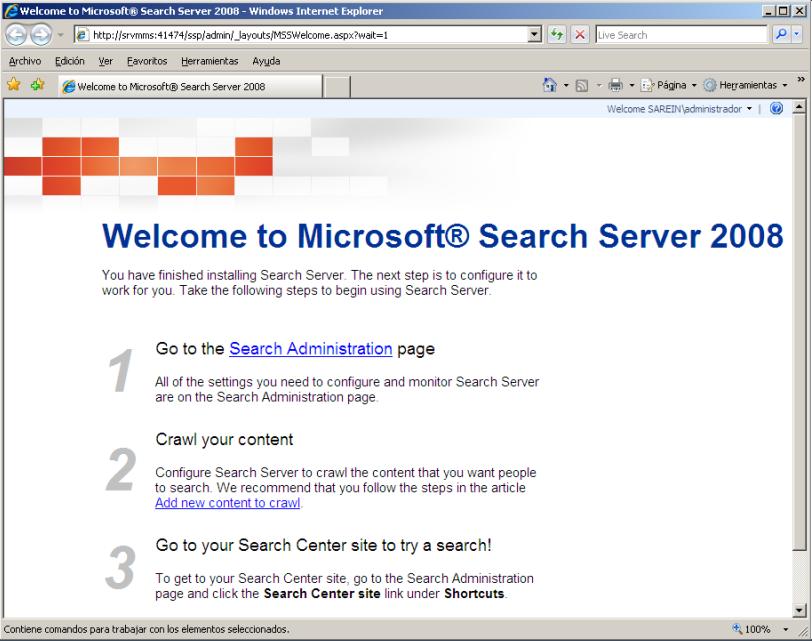Image resolution: width=812 pixels, height=641 pixels.
Task: Select the Welcome to Microsoft Search Server tab
Action: 190,86
